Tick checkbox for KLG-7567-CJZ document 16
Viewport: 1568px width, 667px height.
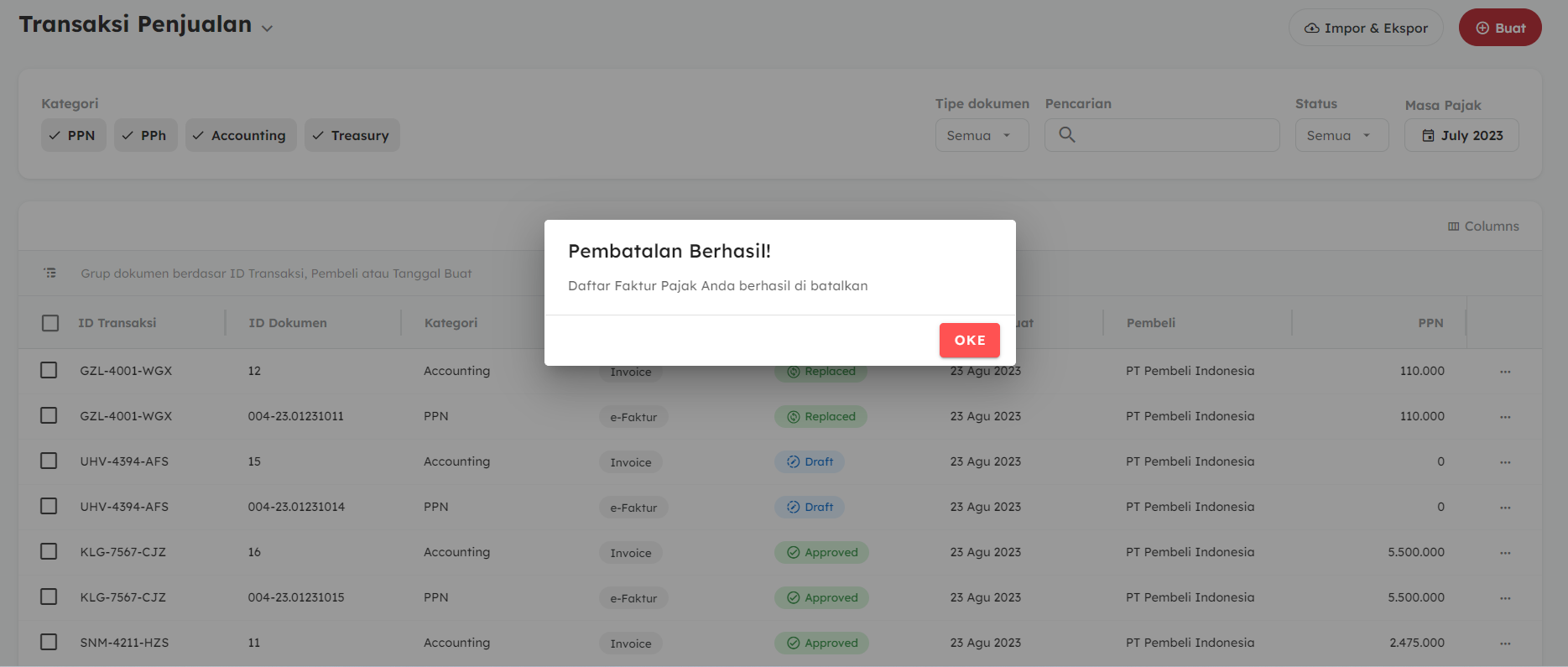coord(49,551)
